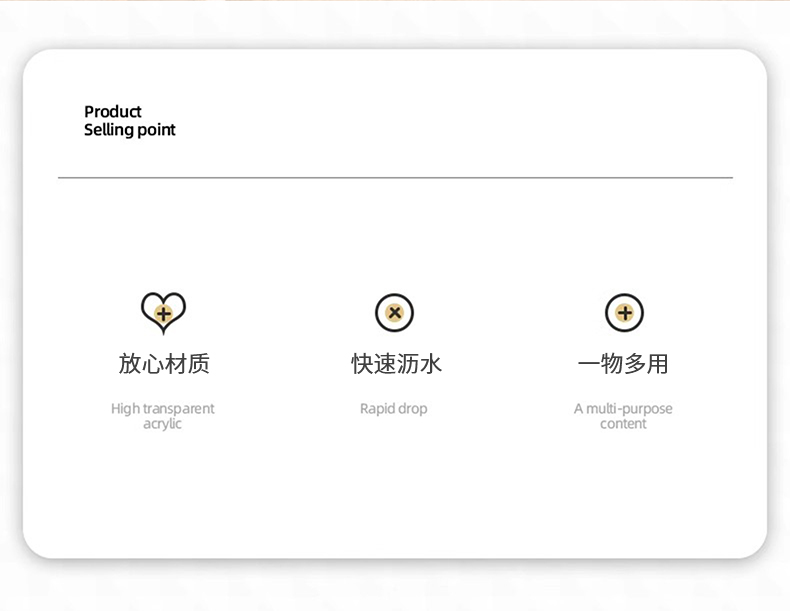Click the "High transparent acrylic" caption
790x611 pixels.
(163, 416)
